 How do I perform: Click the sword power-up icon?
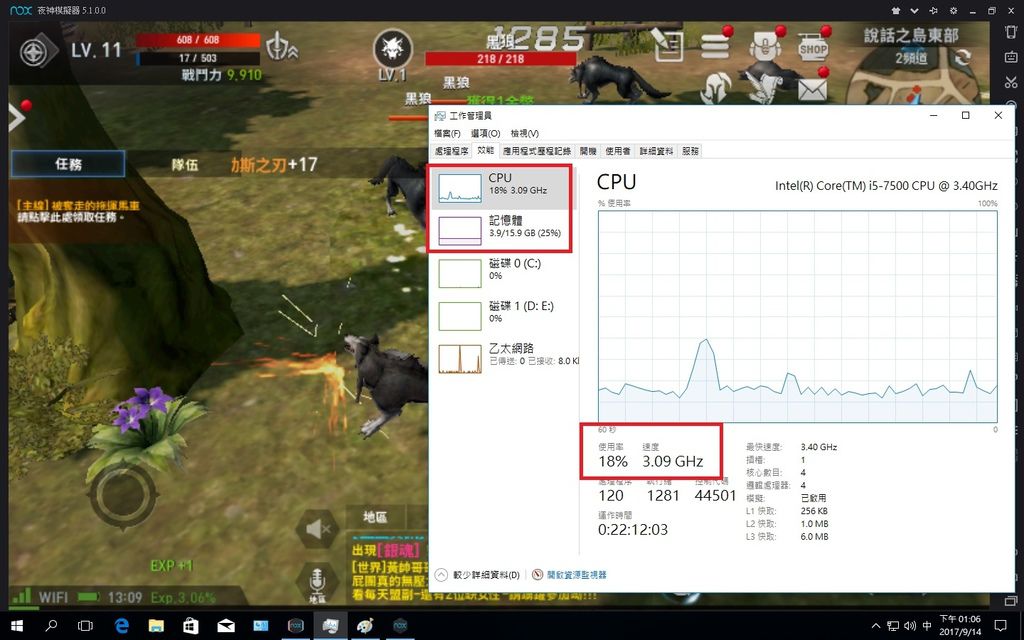click(282, 47)
